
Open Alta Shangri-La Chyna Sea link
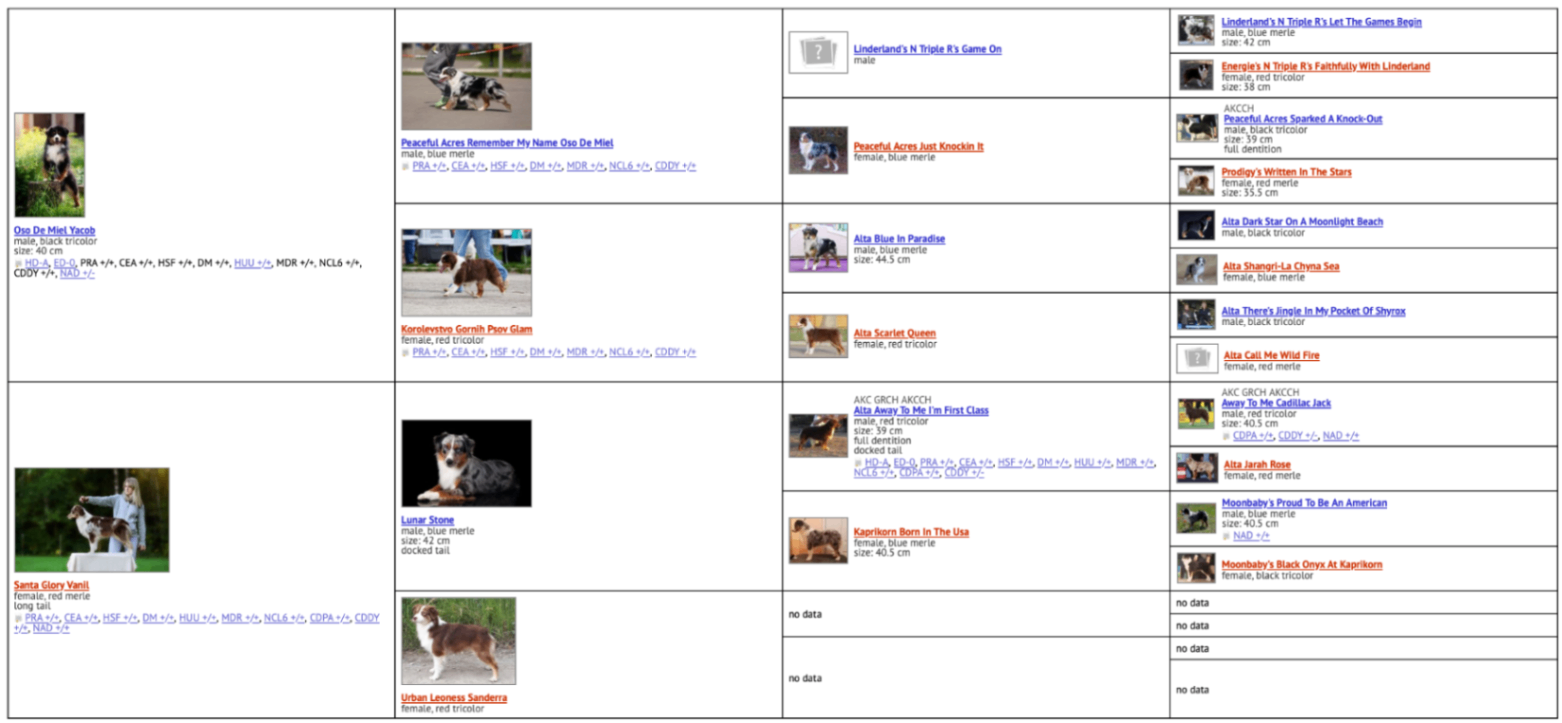click(x=1281, y=266)
